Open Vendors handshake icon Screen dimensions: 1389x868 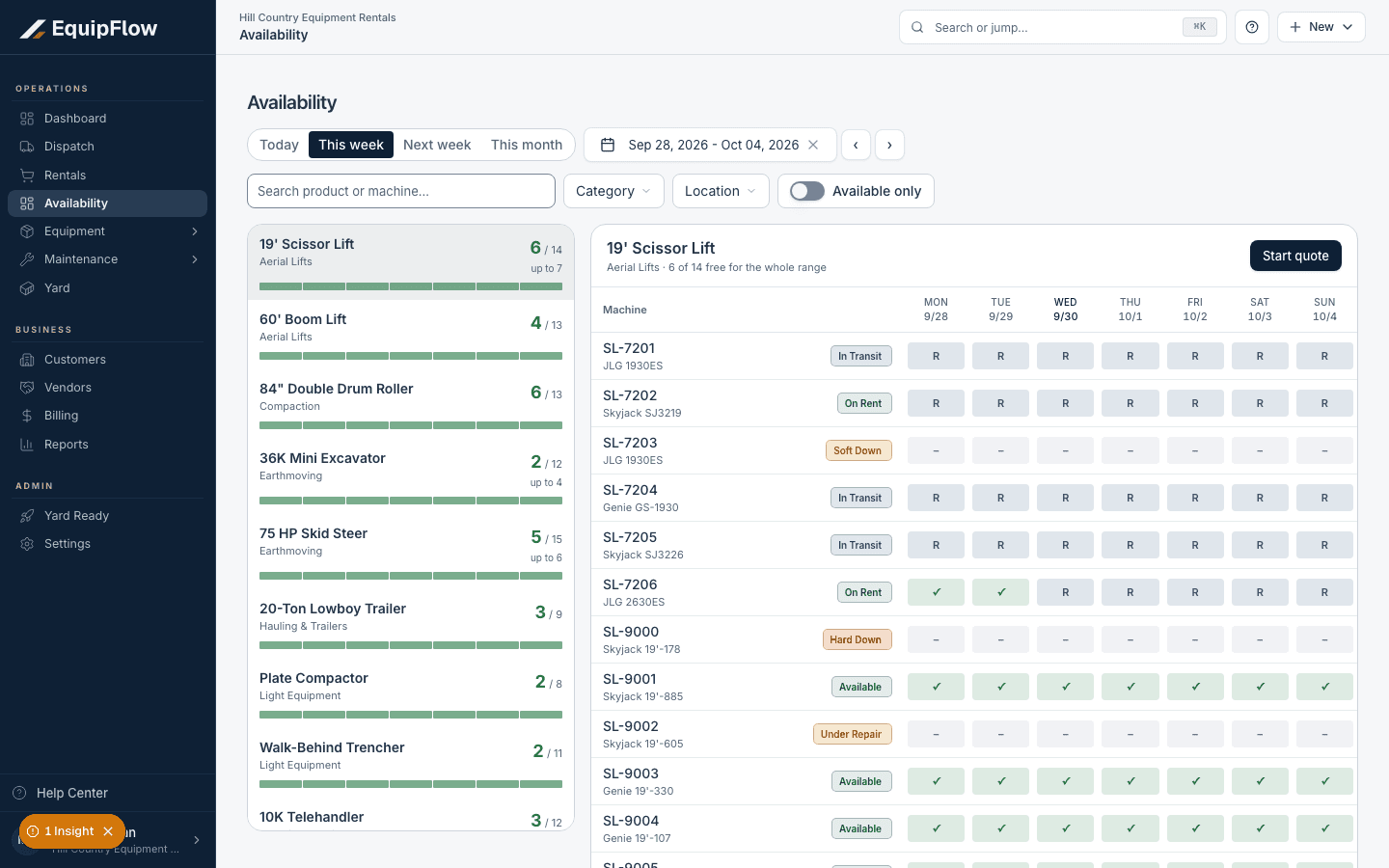pos(27,388)
